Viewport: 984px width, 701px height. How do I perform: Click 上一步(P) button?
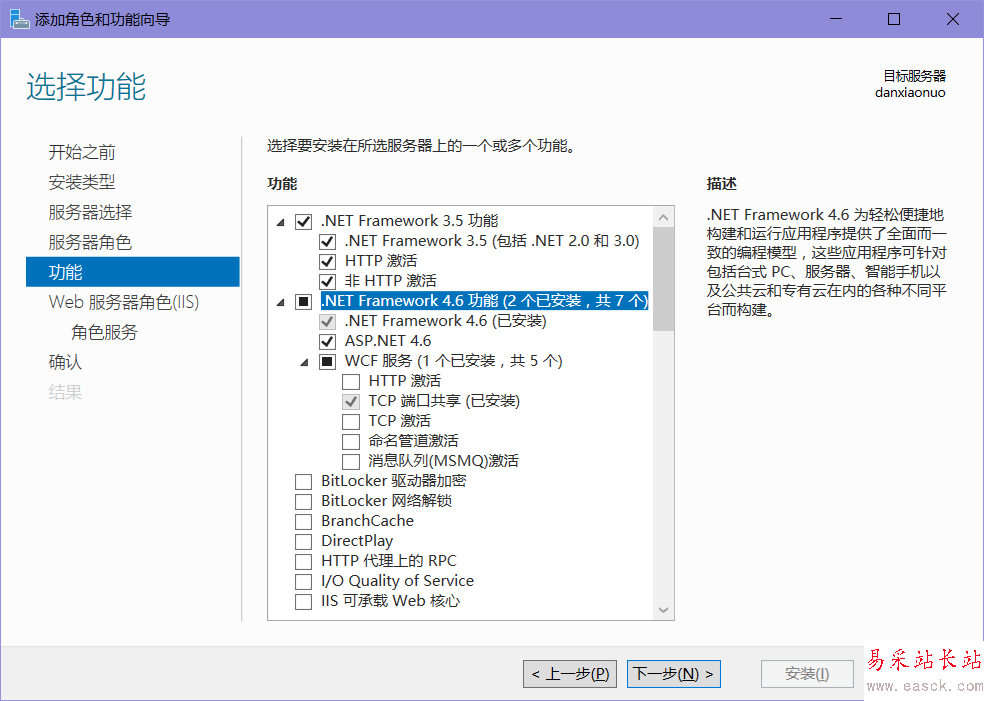point(570,674)
